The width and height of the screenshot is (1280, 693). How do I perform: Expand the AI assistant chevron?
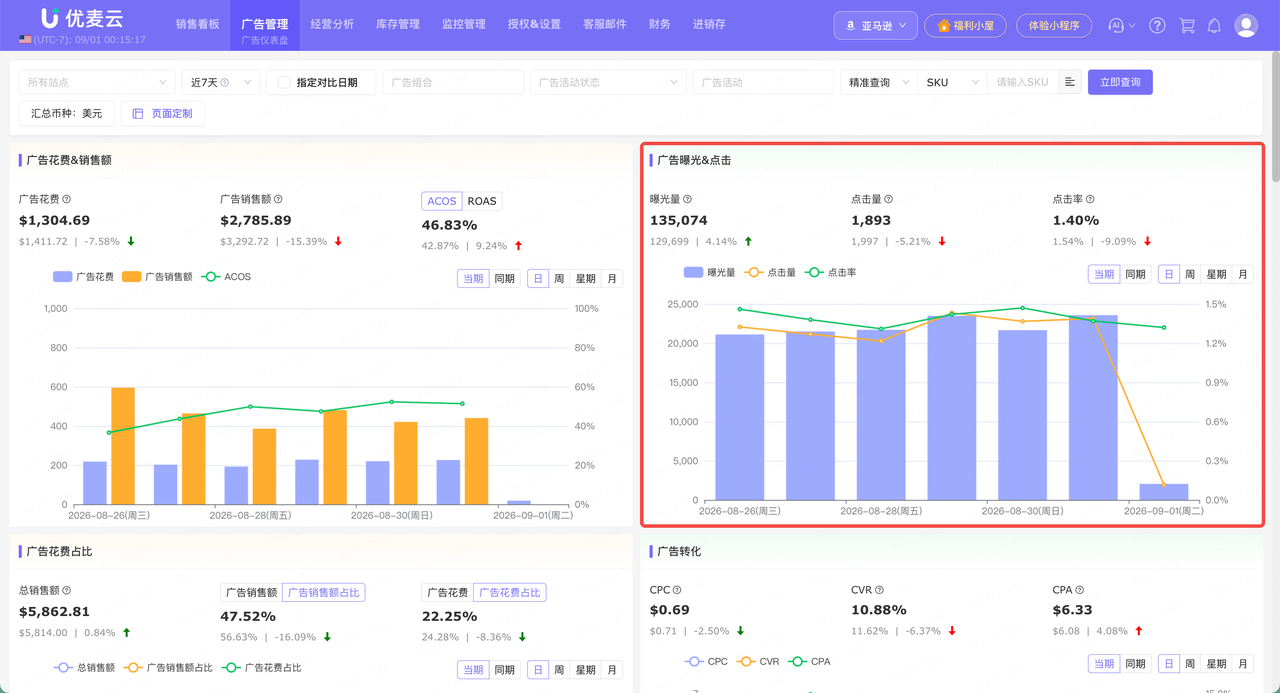pos(1132,26)
